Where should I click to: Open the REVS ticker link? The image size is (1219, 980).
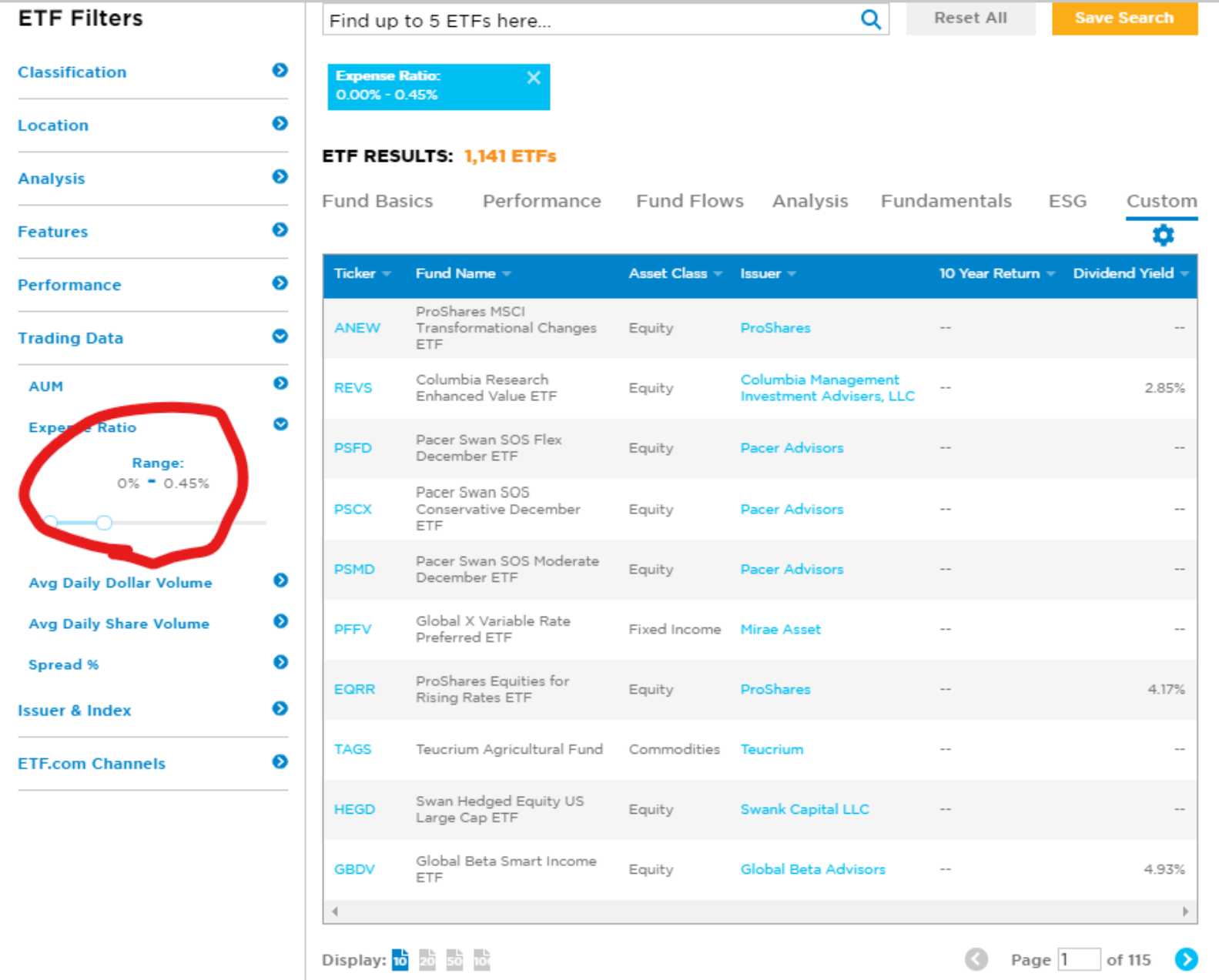tap(353, 388)
